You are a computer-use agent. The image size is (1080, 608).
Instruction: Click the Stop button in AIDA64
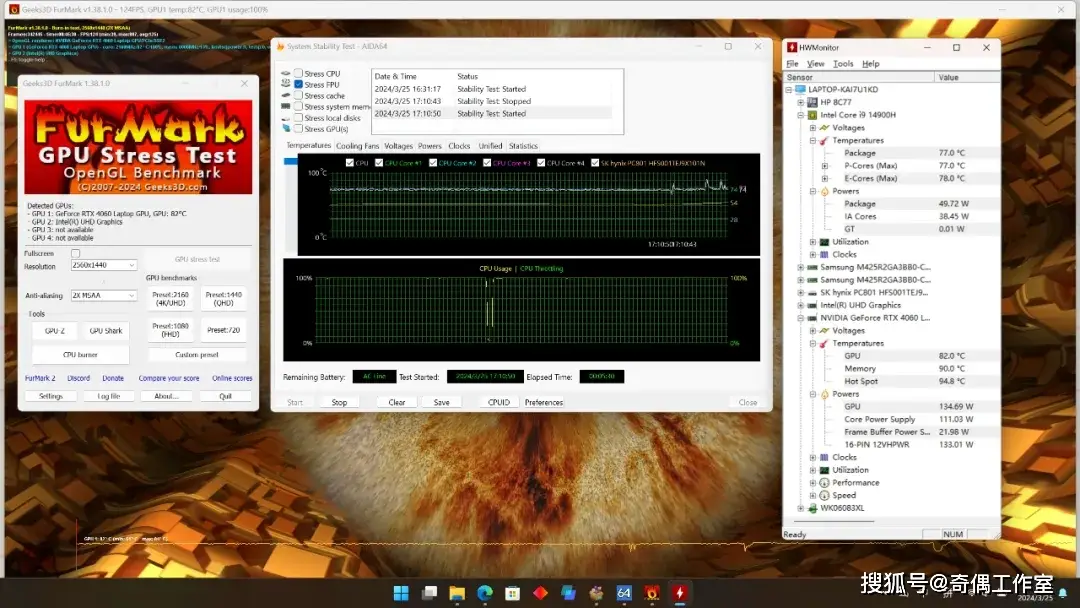pyautogui.click(x=339, y=402)
